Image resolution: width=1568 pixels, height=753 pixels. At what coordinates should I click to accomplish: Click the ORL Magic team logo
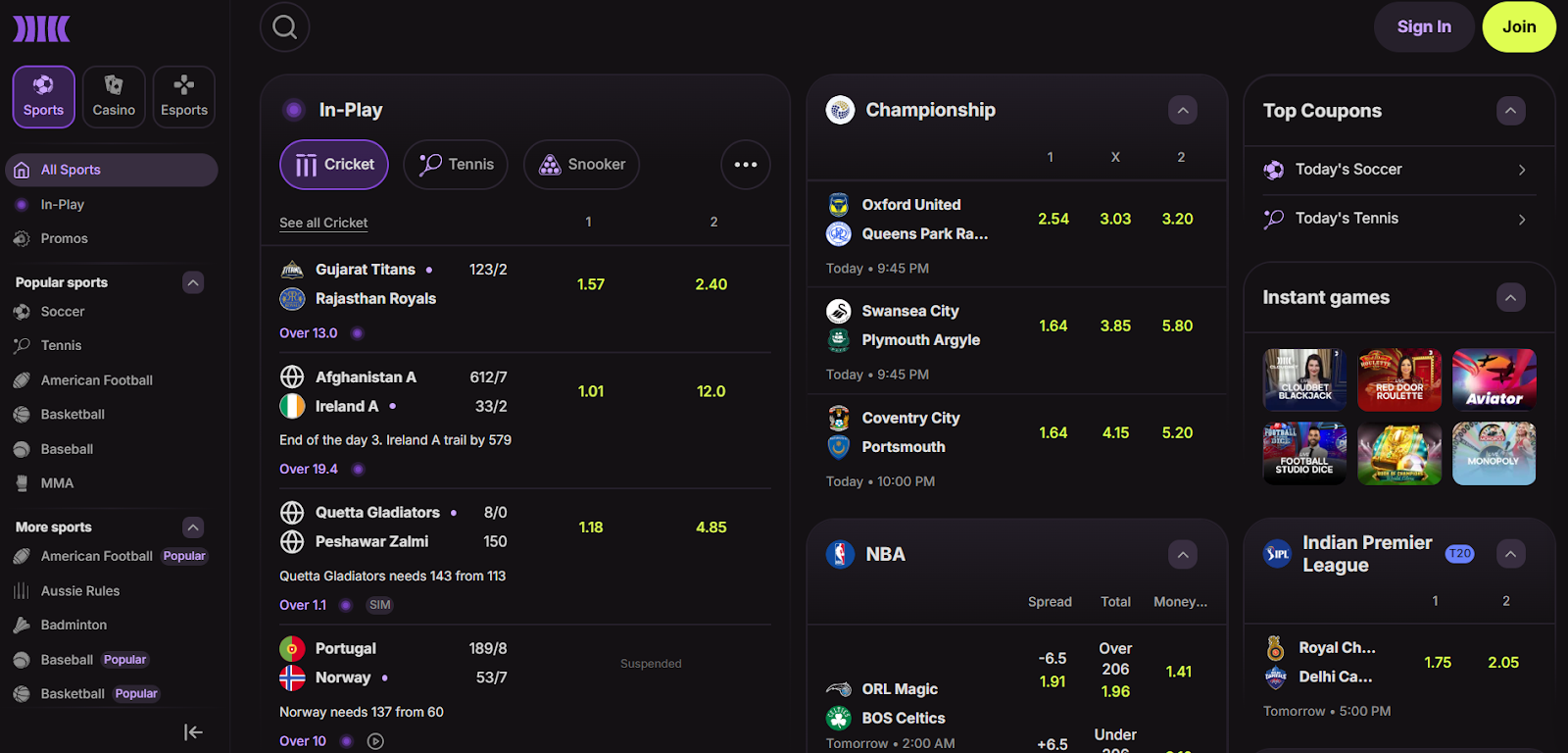coord(839,689)
